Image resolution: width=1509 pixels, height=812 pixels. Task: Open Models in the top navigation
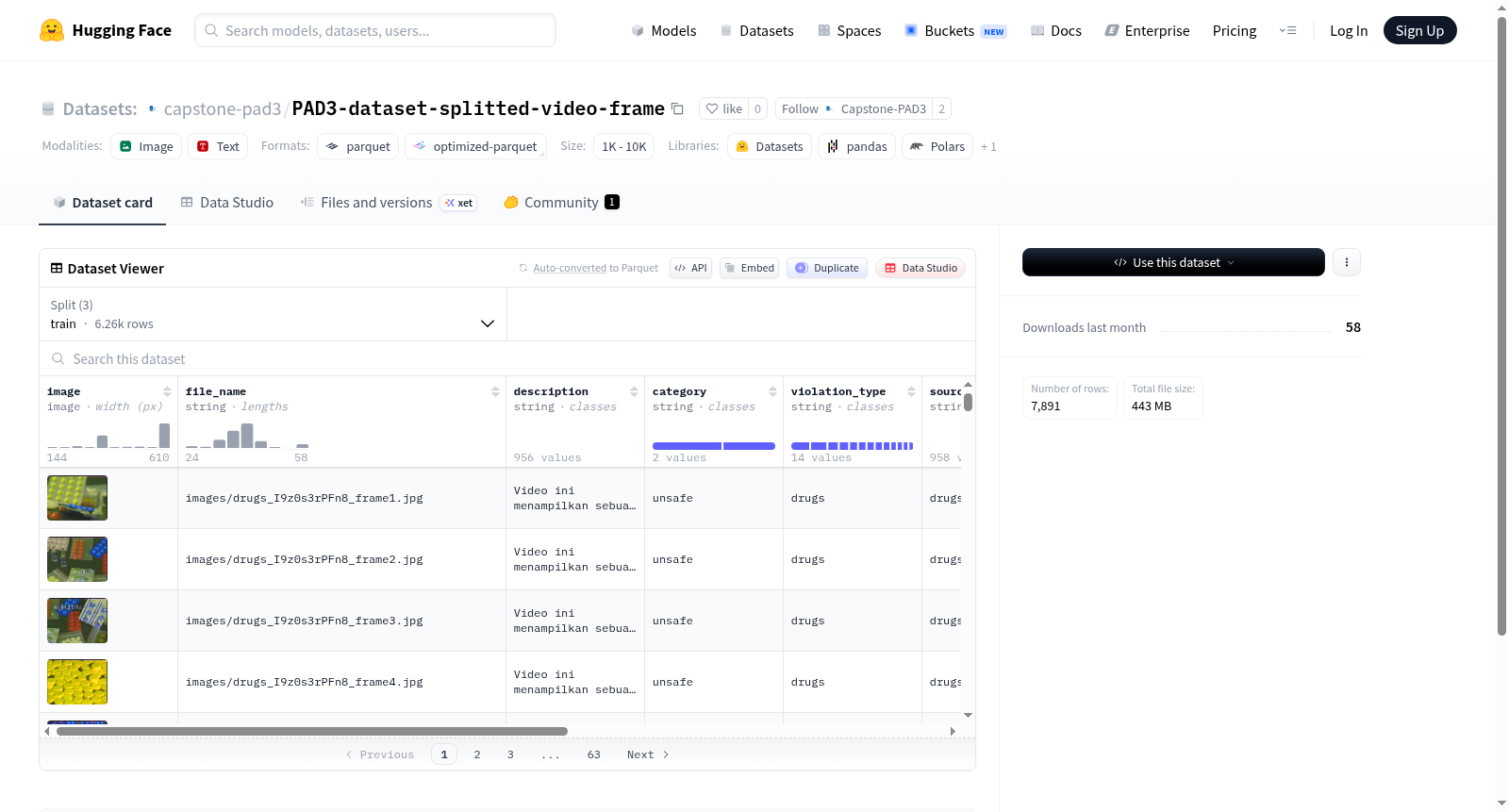tap(664, 30)
